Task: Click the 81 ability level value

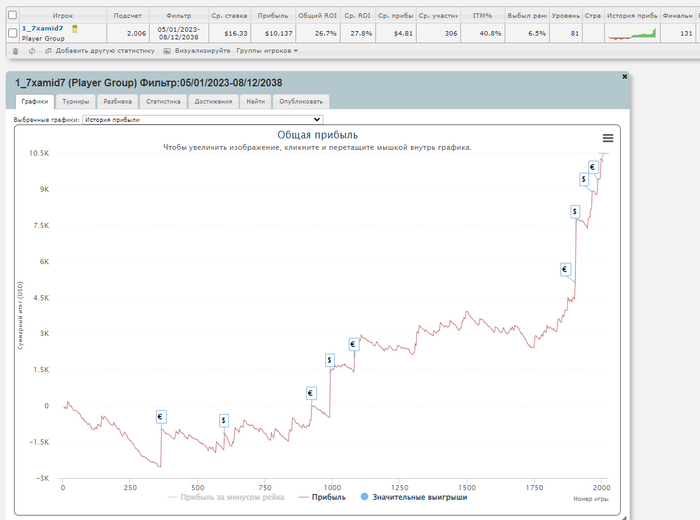Action: tap(575, 33)
